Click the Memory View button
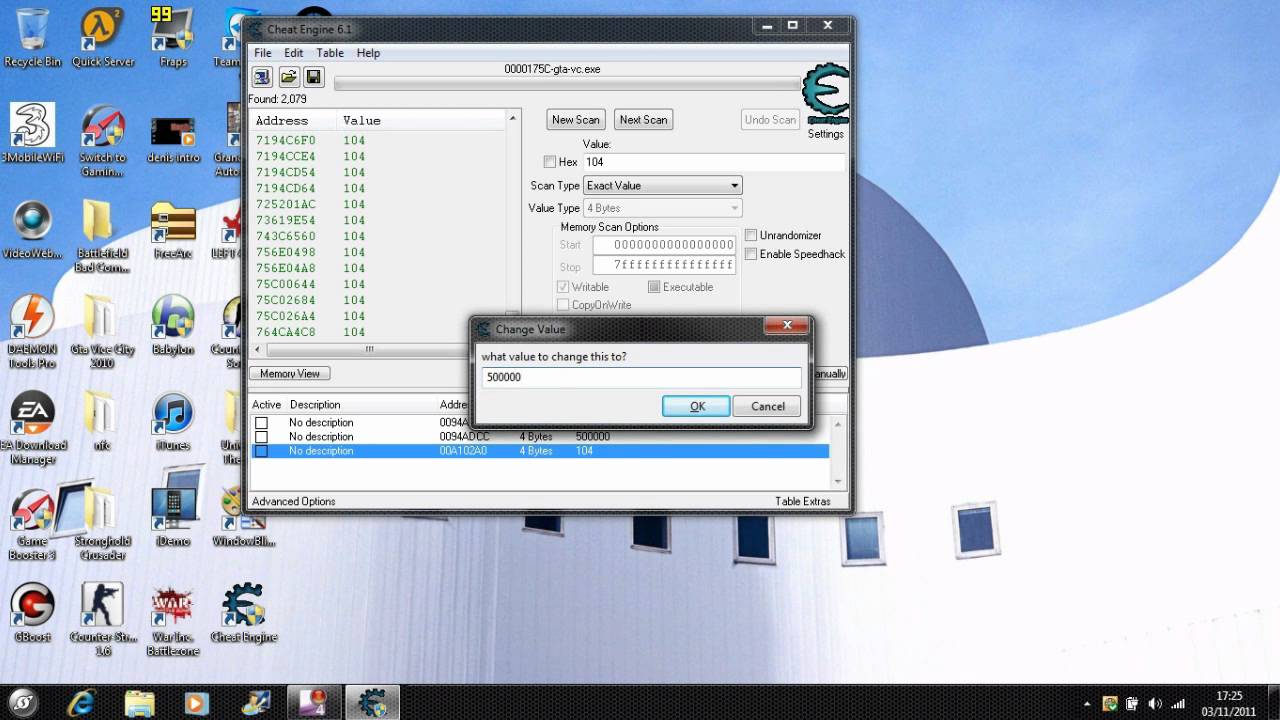1280x720 pixels. point(290,374)
